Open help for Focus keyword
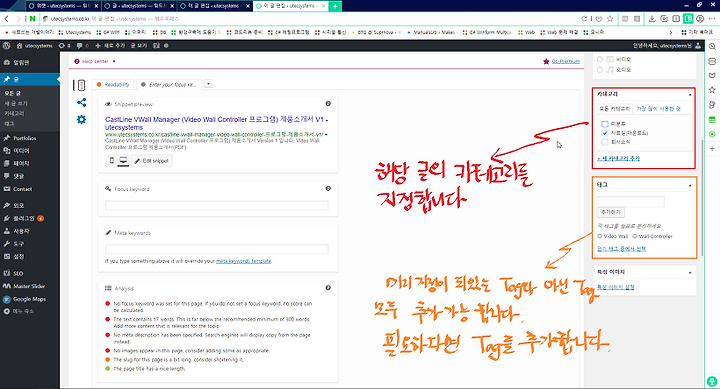The height and width of the screenshot is (389, 720). click(328, 188)
